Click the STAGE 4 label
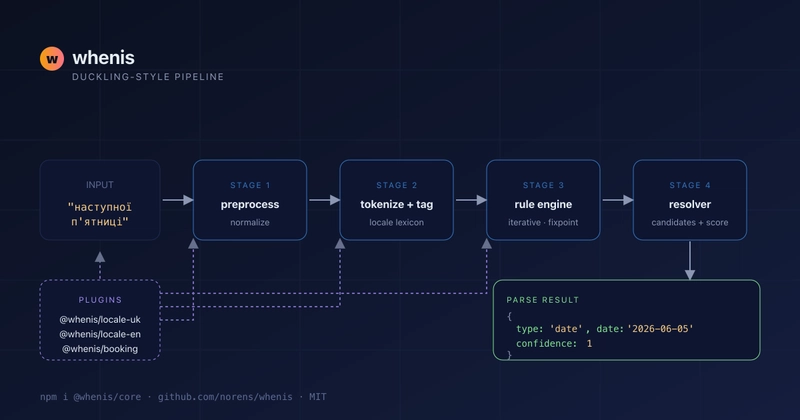This screenshot has height=420, width=800. point(690,185)
